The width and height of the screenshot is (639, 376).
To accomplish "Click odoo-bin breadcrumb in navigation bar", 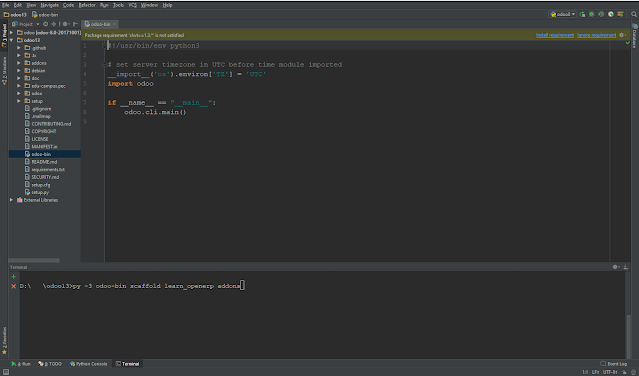I will pos(45,15).
